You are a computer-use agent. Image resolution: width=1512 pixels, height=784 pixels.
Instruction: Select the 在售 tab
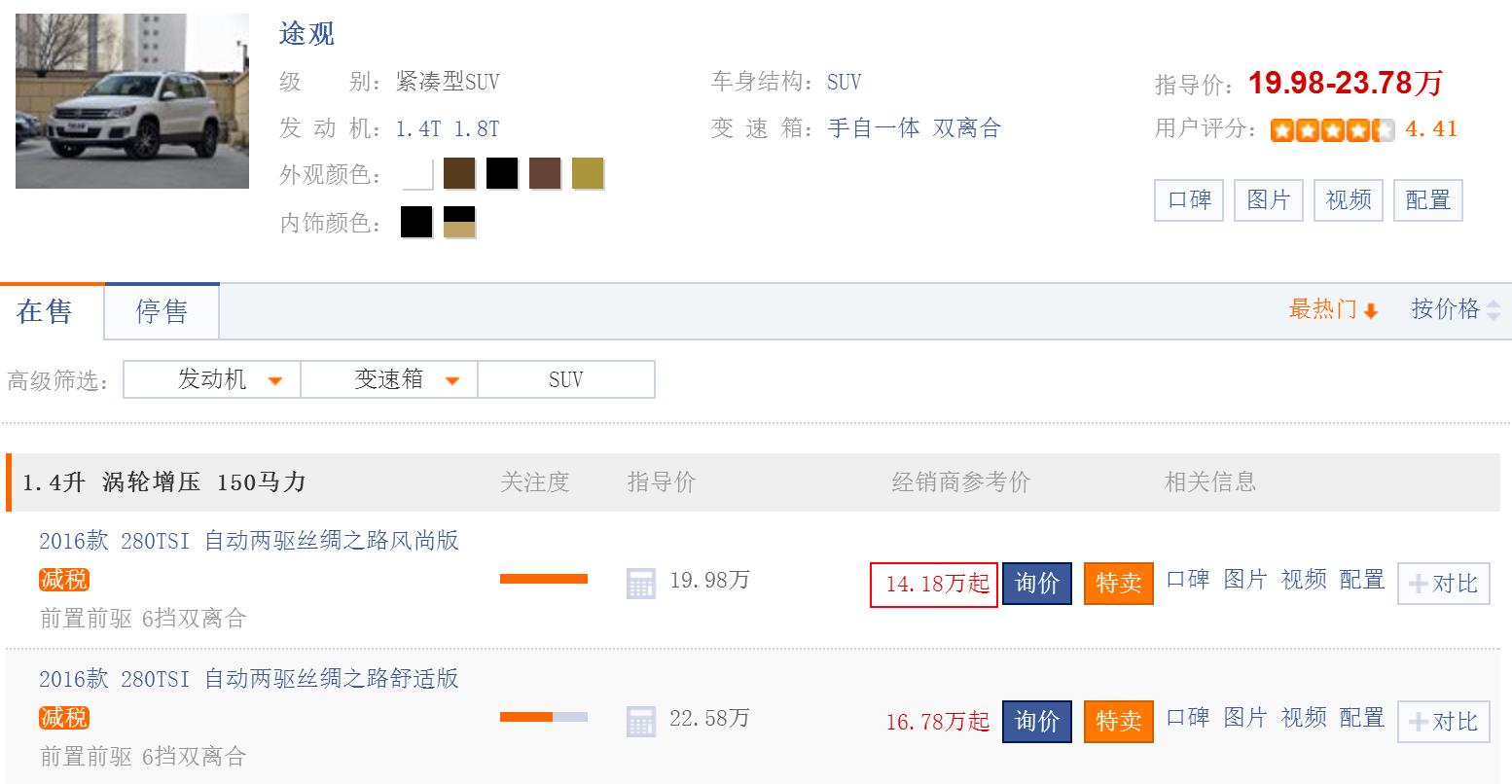[x=45, y=312]
